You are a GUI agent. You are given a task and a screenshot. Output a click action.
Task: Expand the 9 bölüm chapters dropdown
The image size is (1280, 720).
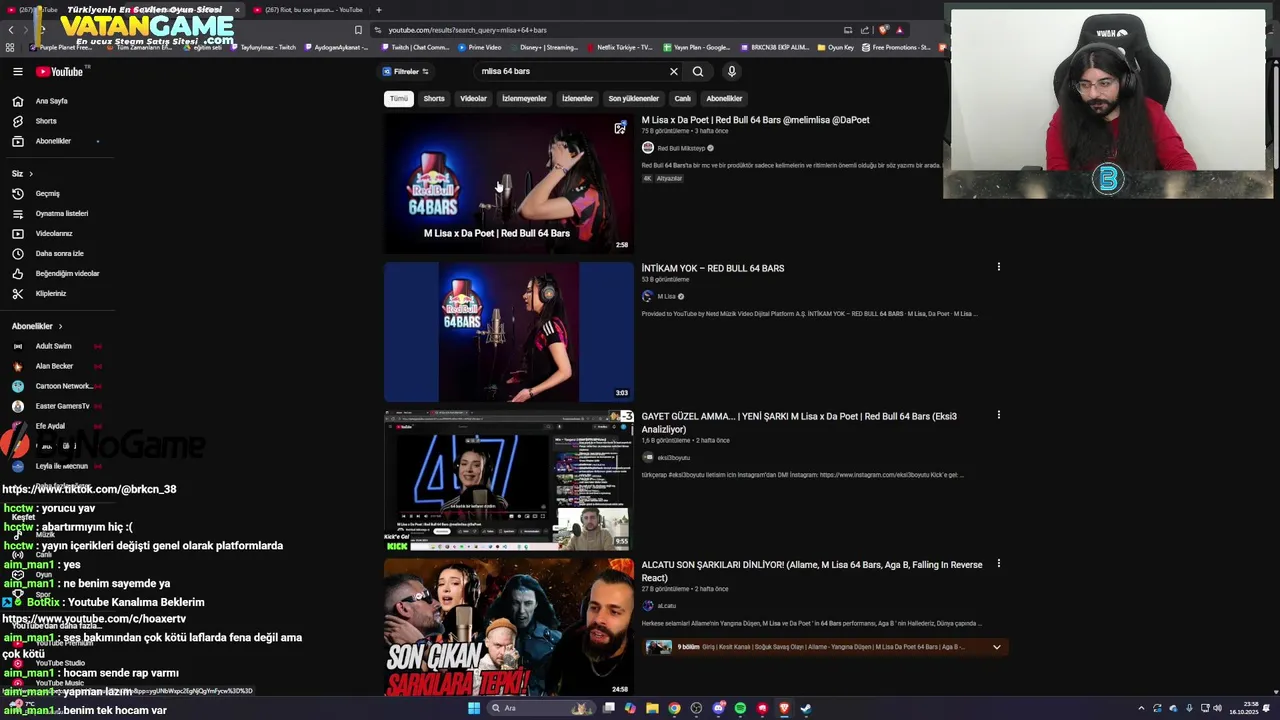coord(996,647)
